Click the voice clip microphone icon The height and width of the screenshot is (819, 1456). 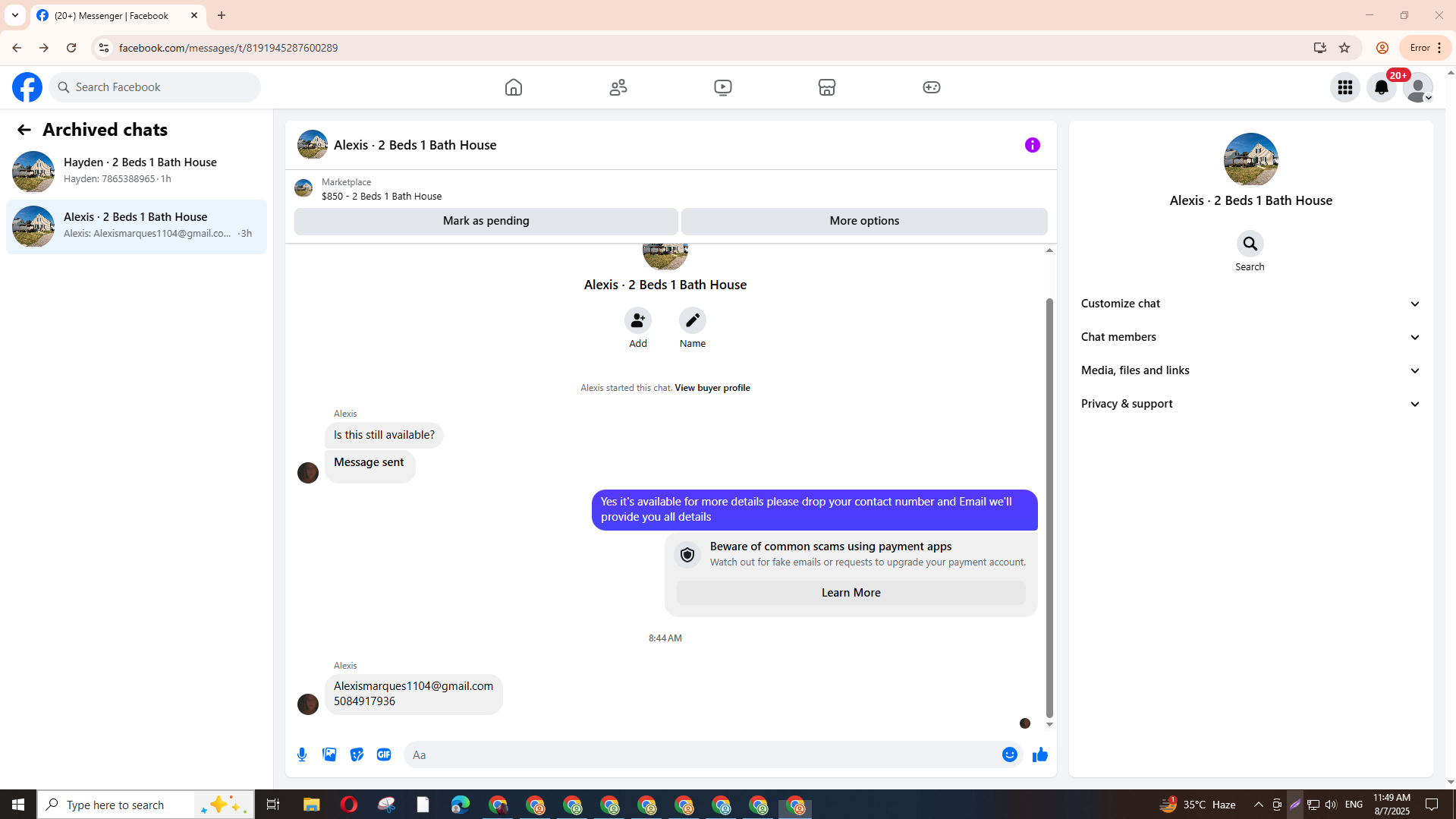point(302,754)
